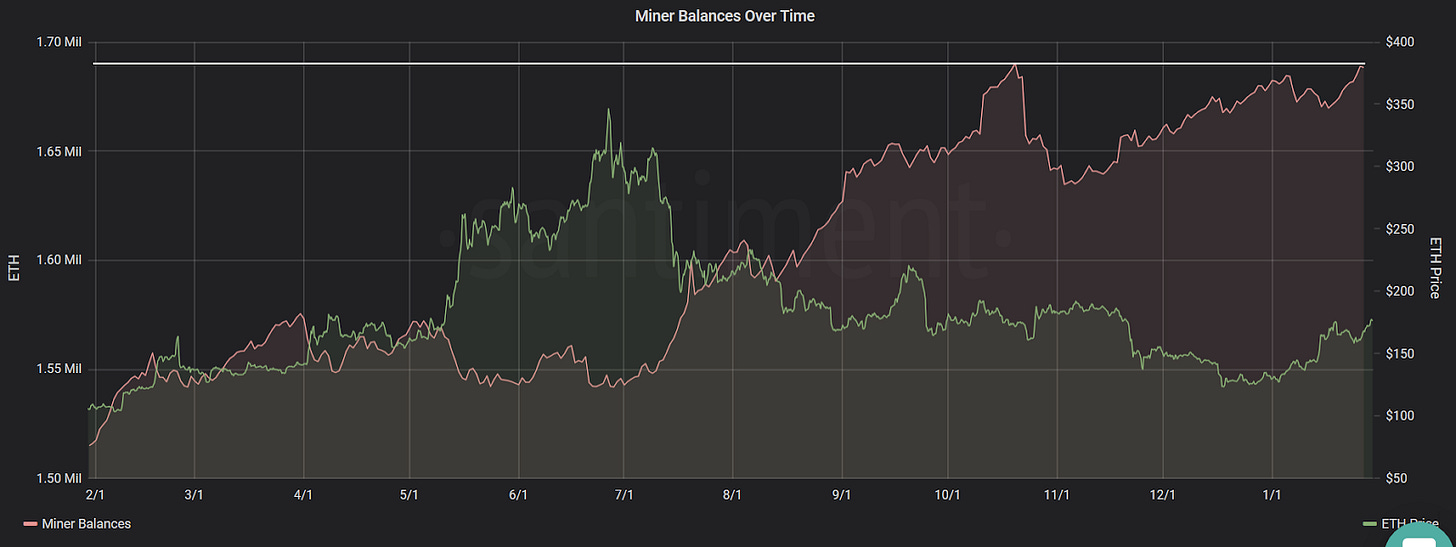Click the 1.70 Mil axis value
The image size is (1456, 547).
click(60, 42)
